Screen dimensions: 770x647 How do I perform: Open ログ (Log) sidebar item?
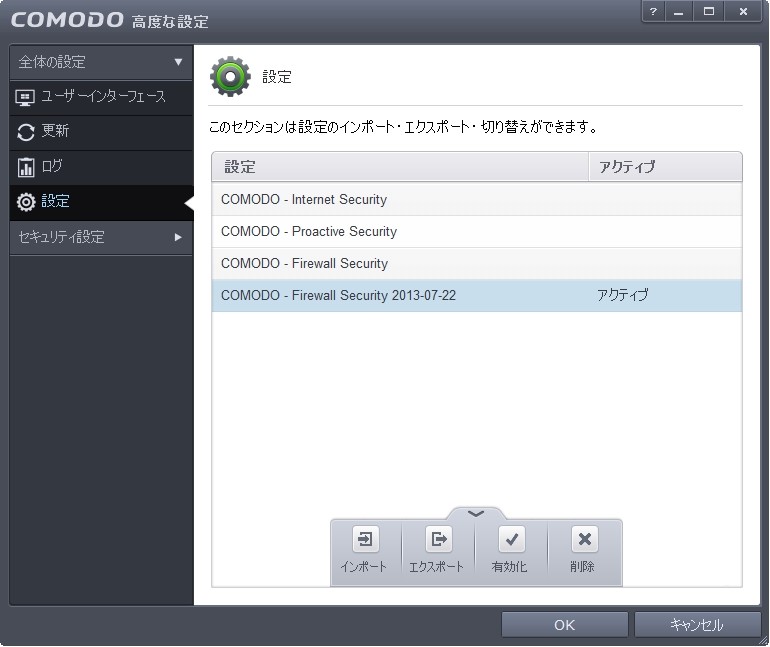[x=101, y=166]
